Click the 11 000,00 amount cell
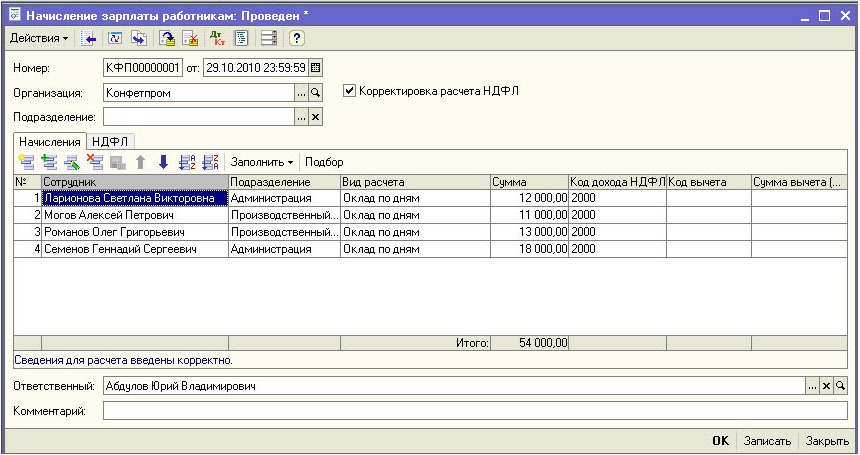The image size is (860, 455). click(529, 215)
